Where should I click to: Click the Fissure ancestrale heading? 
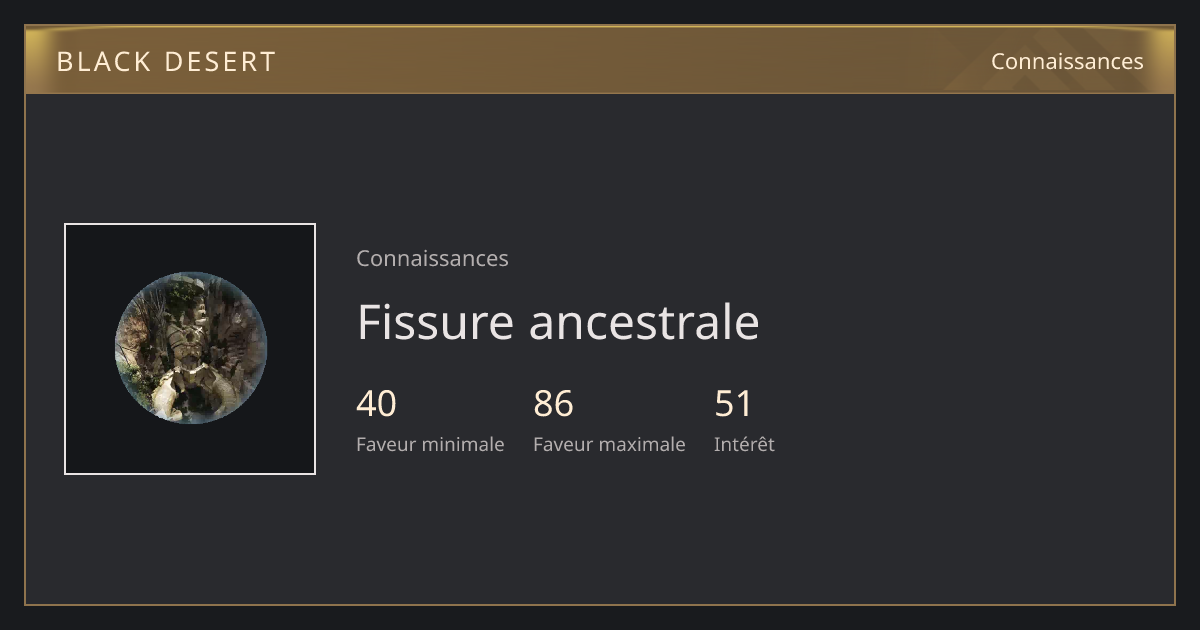pos(558,322)
